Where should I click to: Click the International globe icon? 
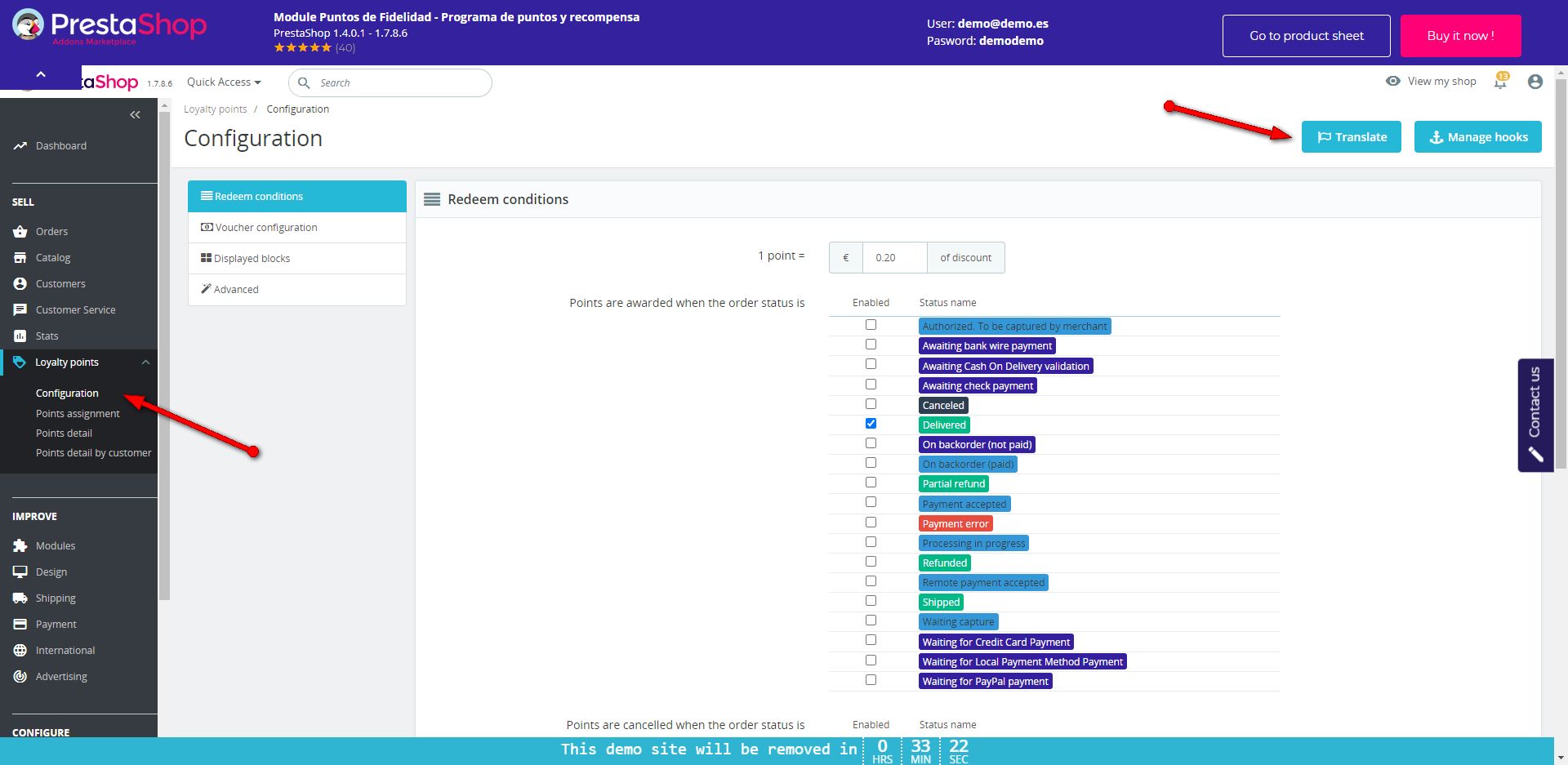click(x=20, y=651)
